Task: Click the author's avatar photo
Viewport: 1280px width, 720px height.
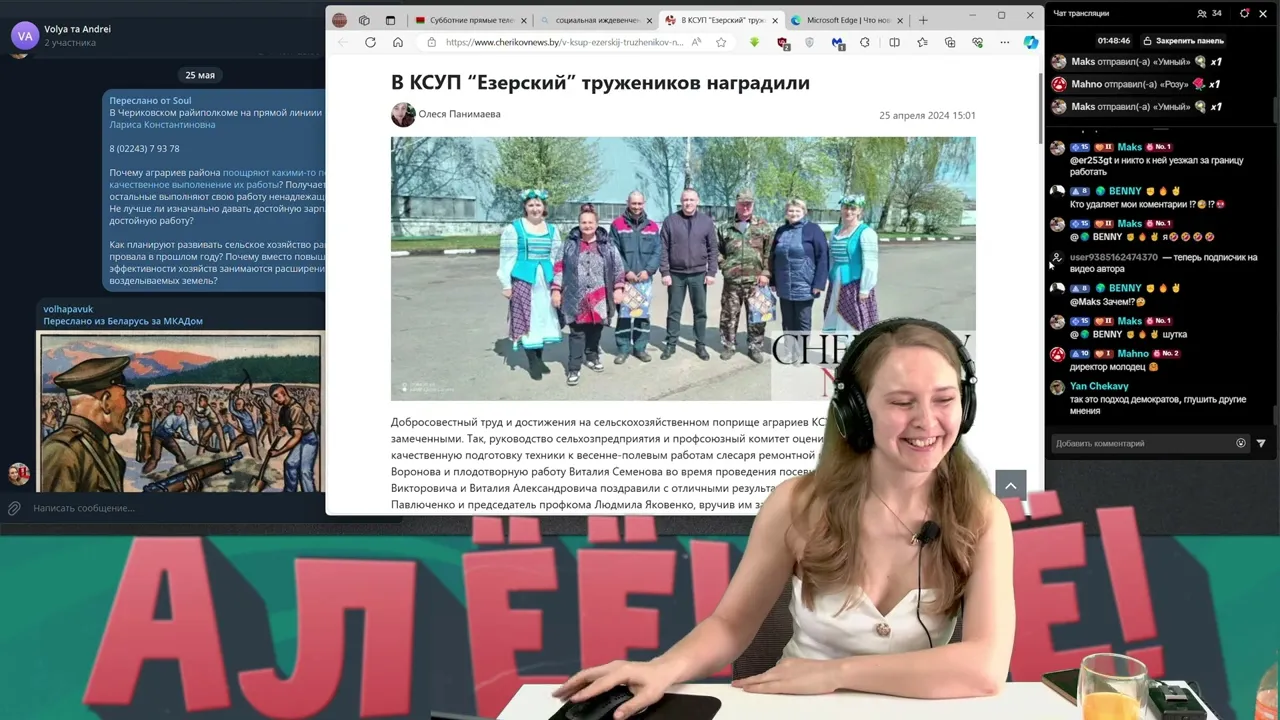Action: pyautogui.click(x=403, y=114)
